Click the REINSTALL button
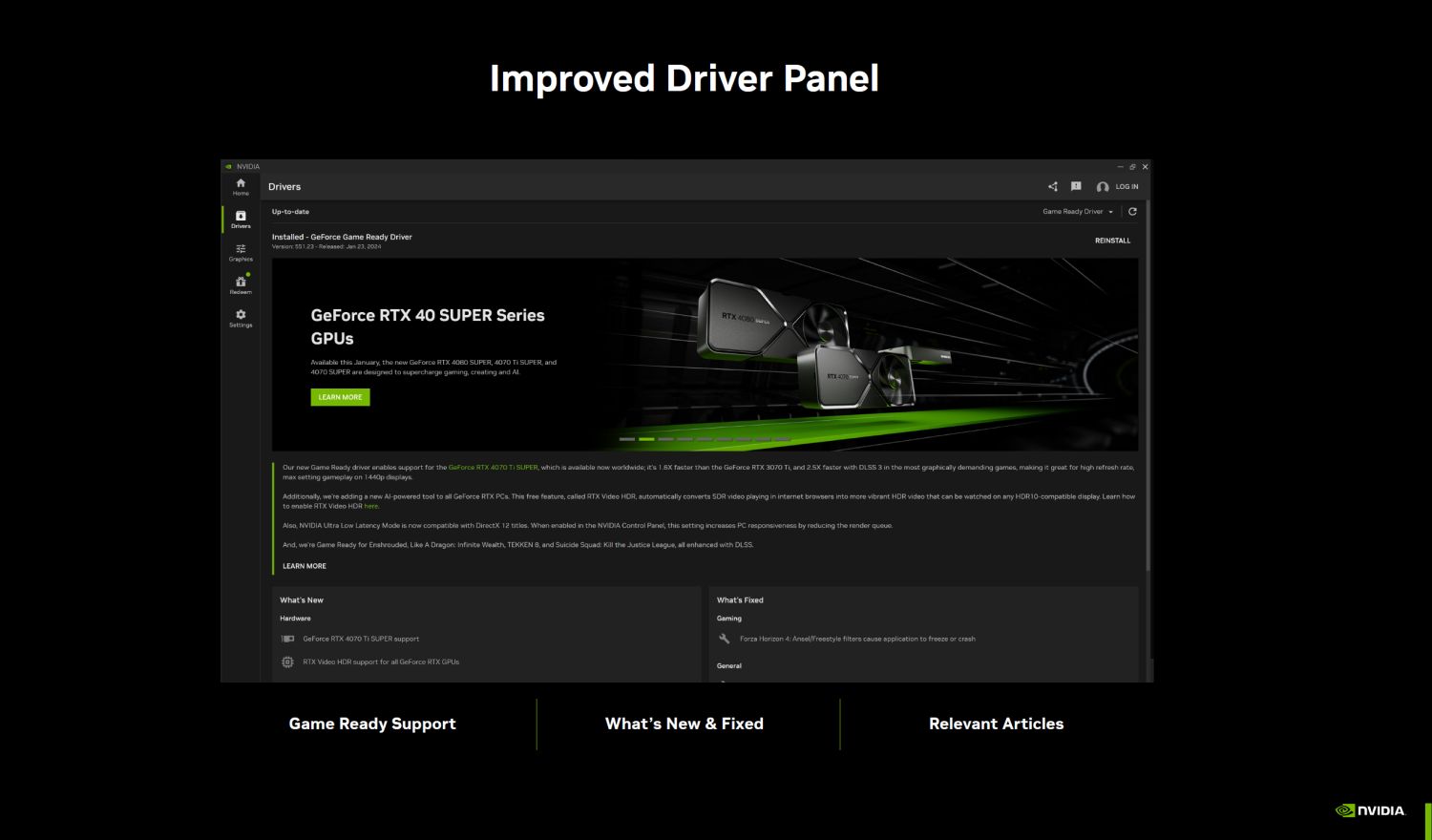The width and height of the screenshot is (1432, 840). click(1112, 241)
